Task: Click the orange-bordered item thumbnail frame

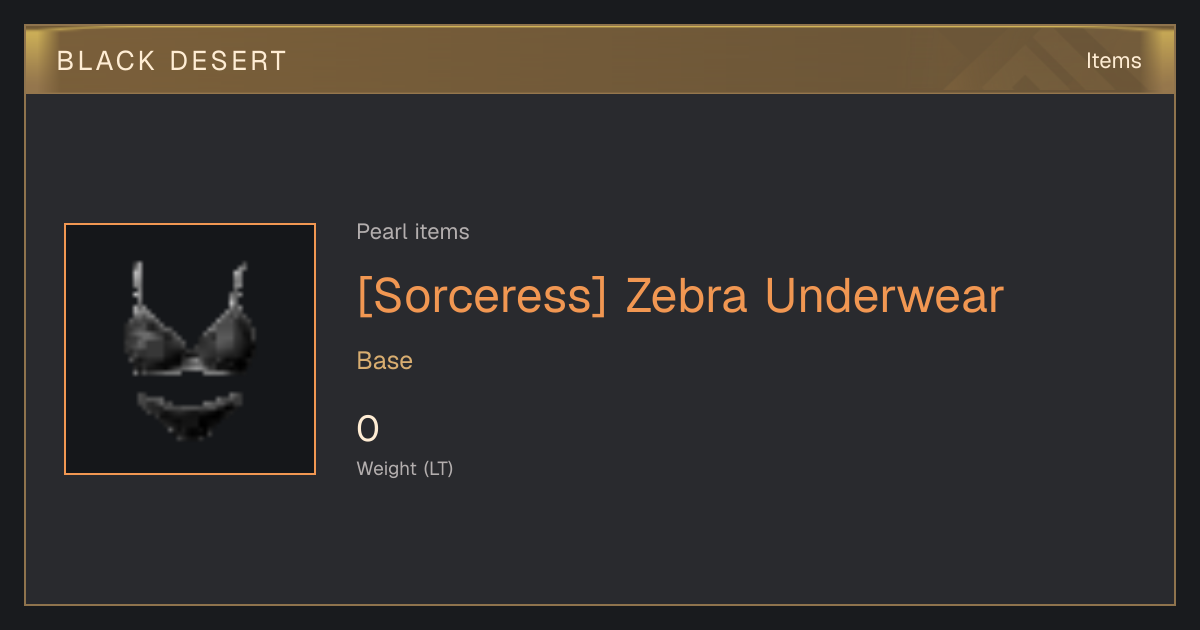Action: [190, 349]
